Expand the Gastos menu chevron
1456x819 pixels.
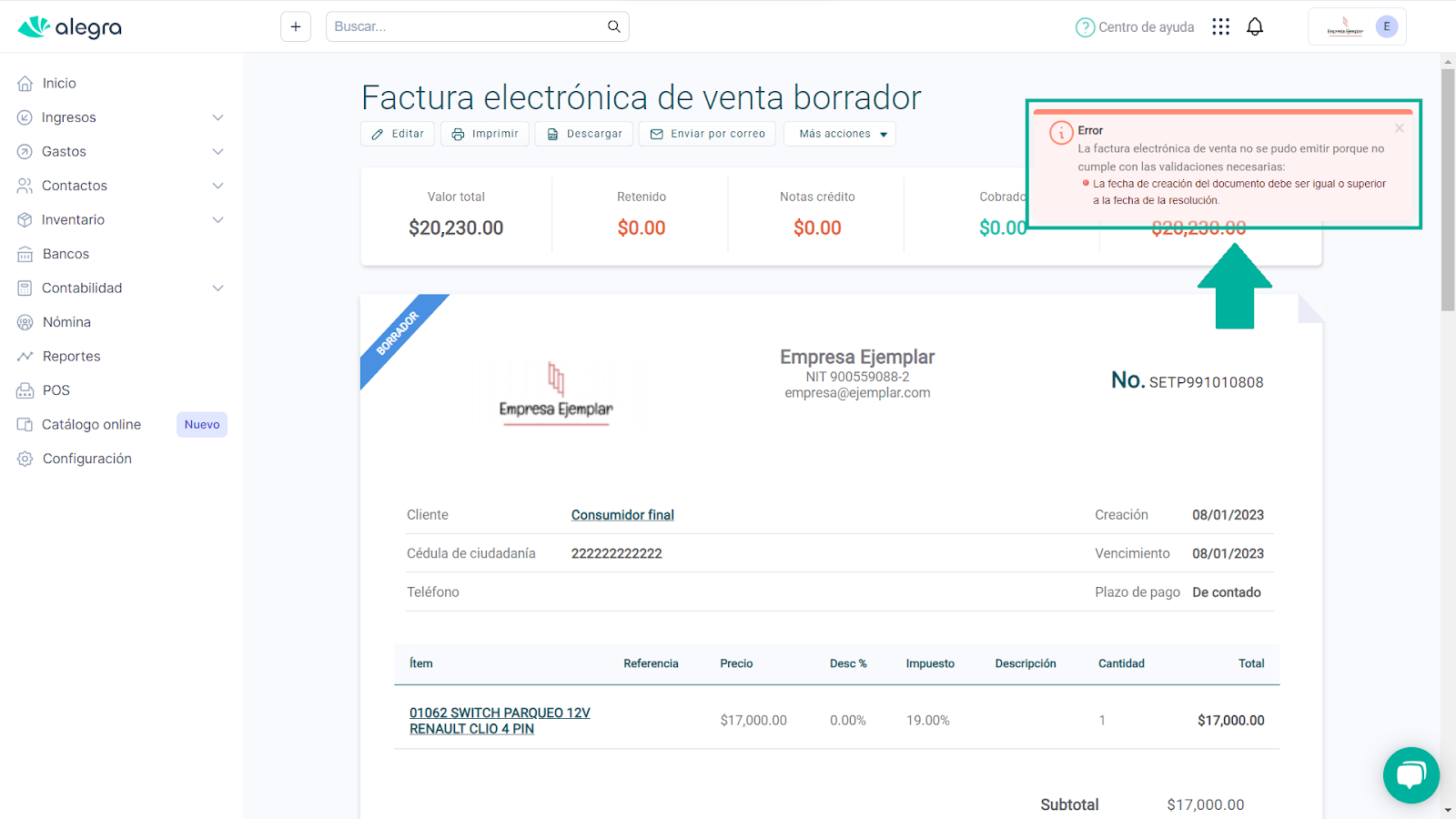tap(218, 152)
